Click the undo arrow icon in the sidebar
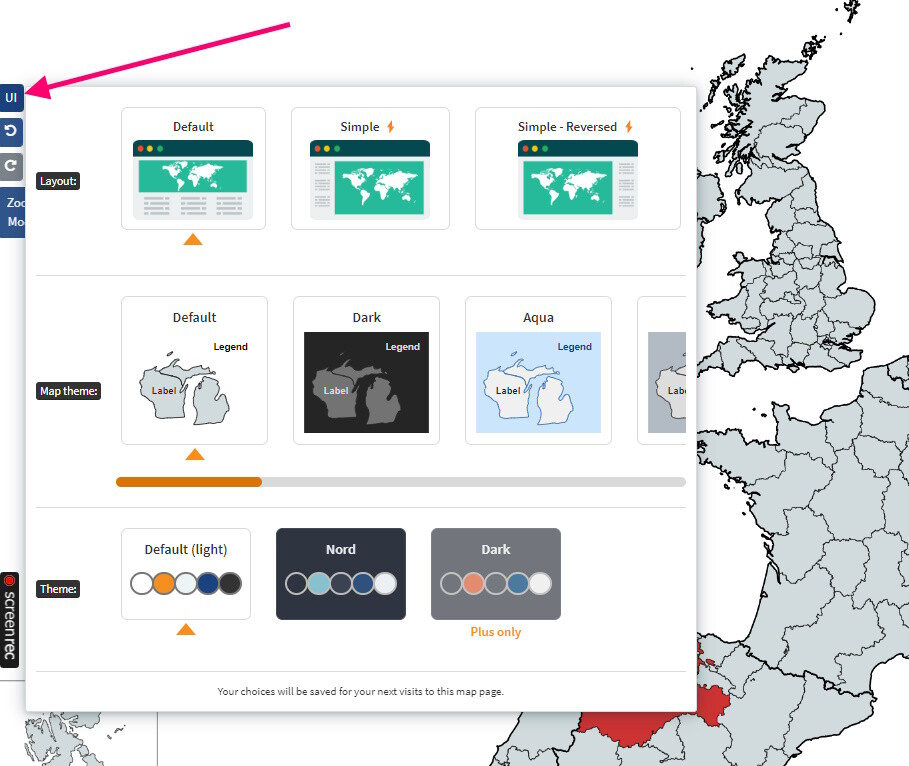This screenshot has width=909, height=766. point(11,131)
